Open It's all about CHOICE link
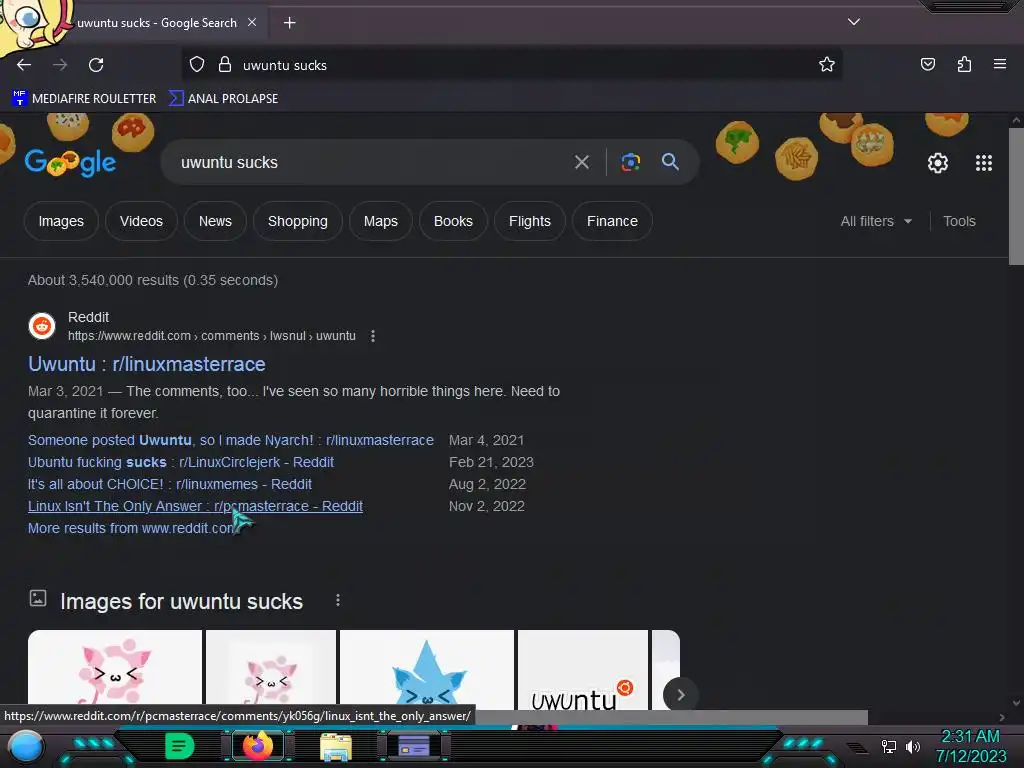This screenshot has width=1024, height=768. (170, 485)
